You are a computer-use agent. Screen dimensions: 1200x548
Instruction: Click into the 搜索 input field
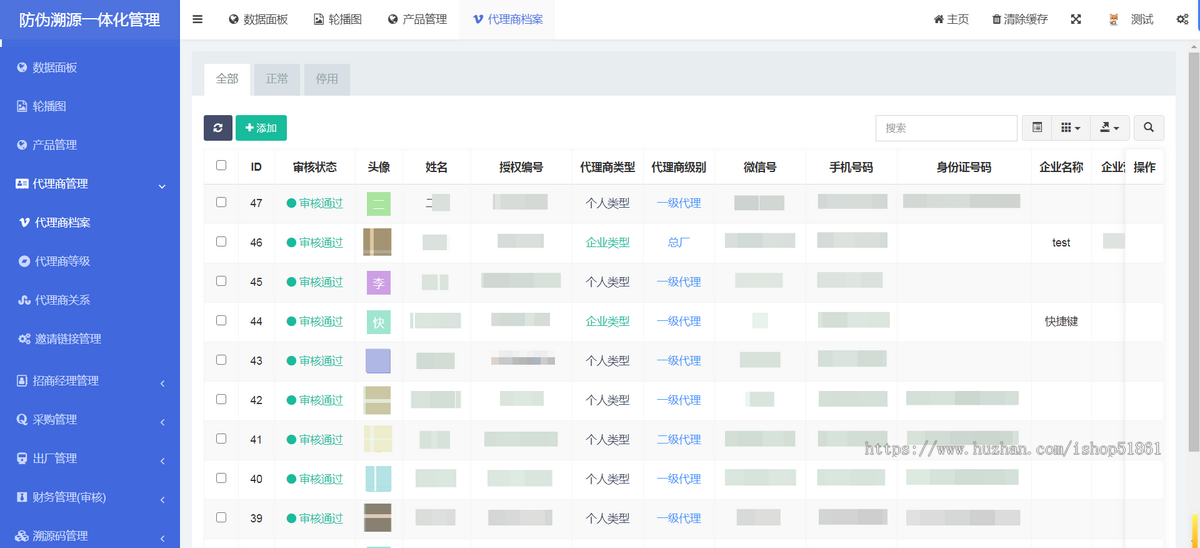tap(947, 128)
